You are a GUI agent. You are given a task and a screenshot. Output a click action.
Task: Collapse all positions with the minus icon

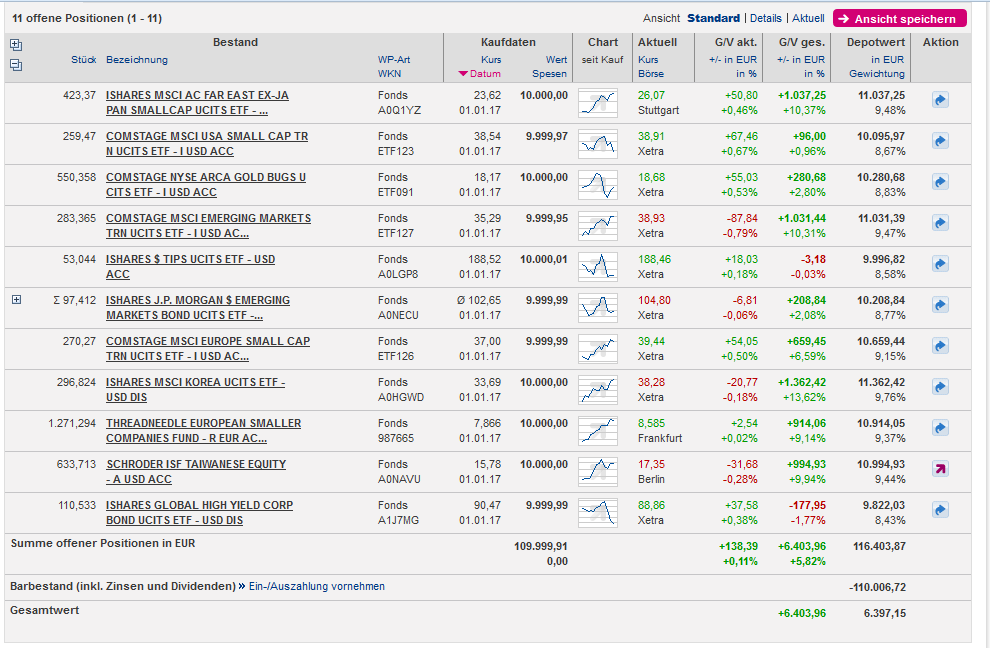[x=15, y=65]
